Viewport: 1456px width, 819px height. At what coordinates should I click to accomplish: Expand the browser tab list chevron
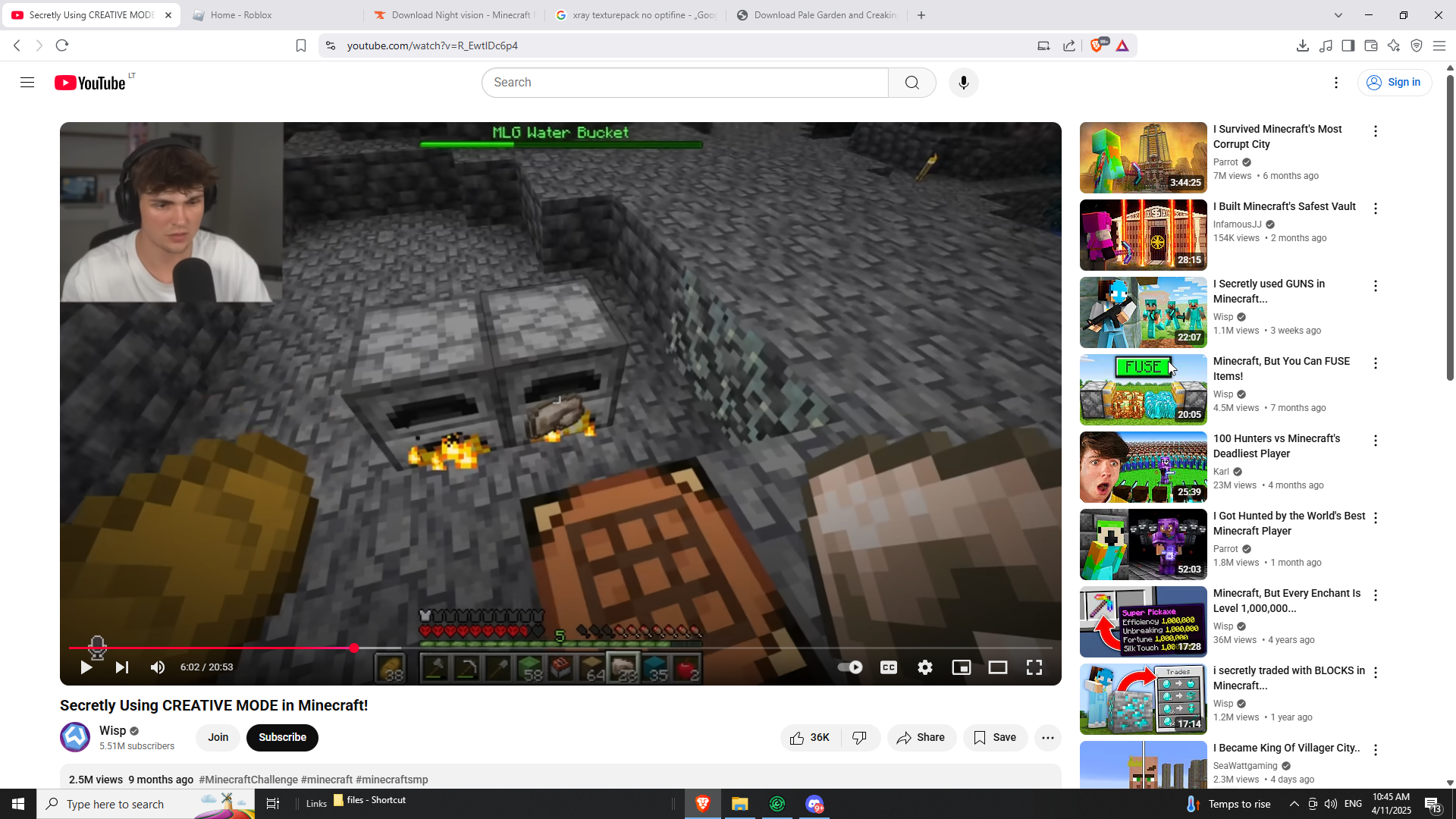(x=1338, y=15)
